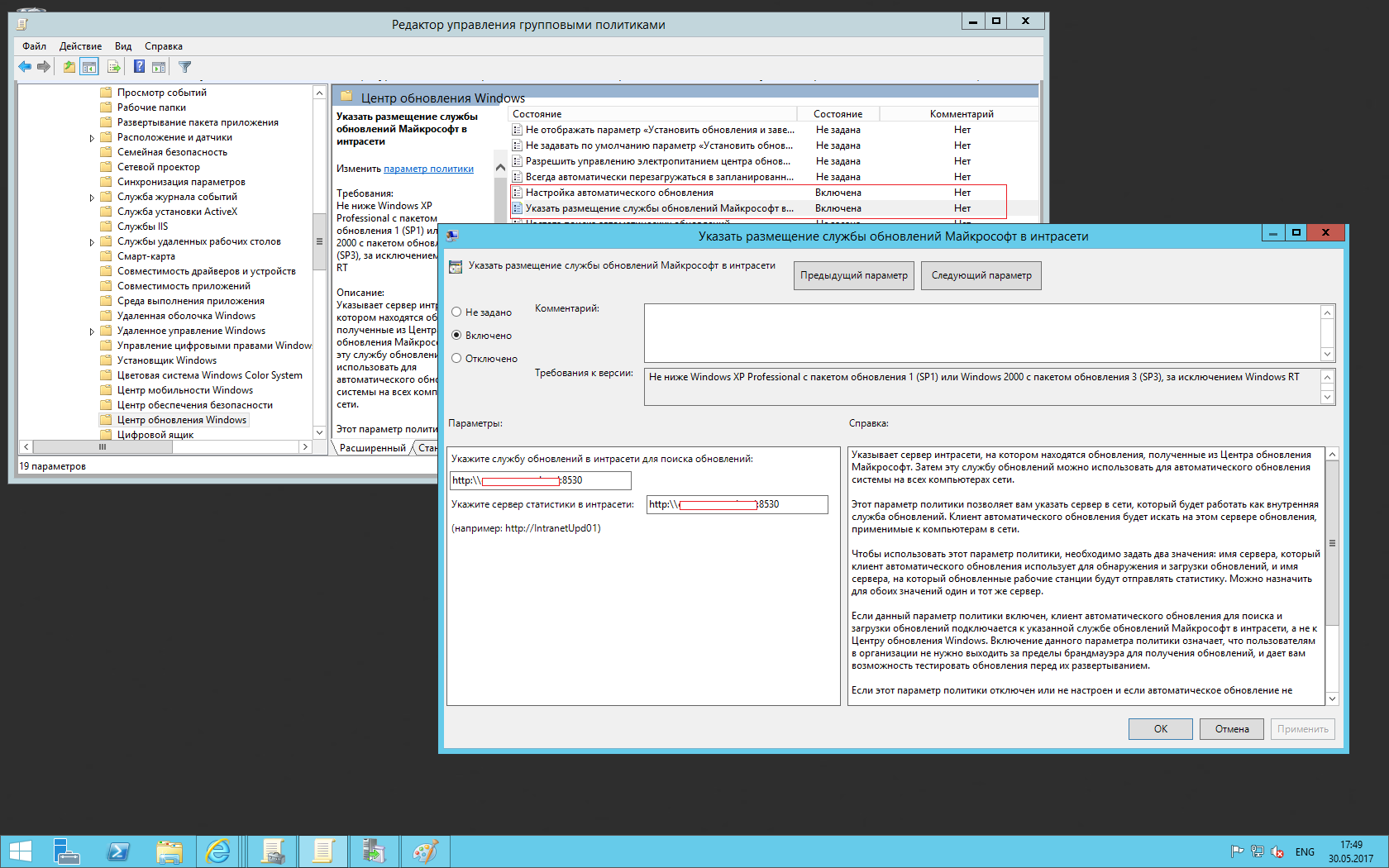Open Server Manager from the taskbar

coord(66,851)
